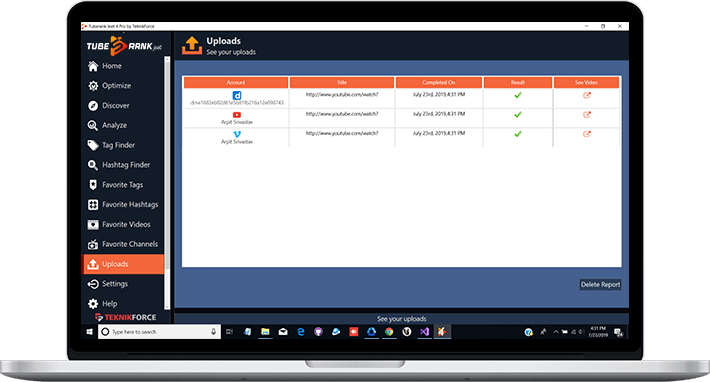The height and width of the screenshot is (382, 710).
Task: Open Task View on the taskbar
Action: tap(230, 332)
